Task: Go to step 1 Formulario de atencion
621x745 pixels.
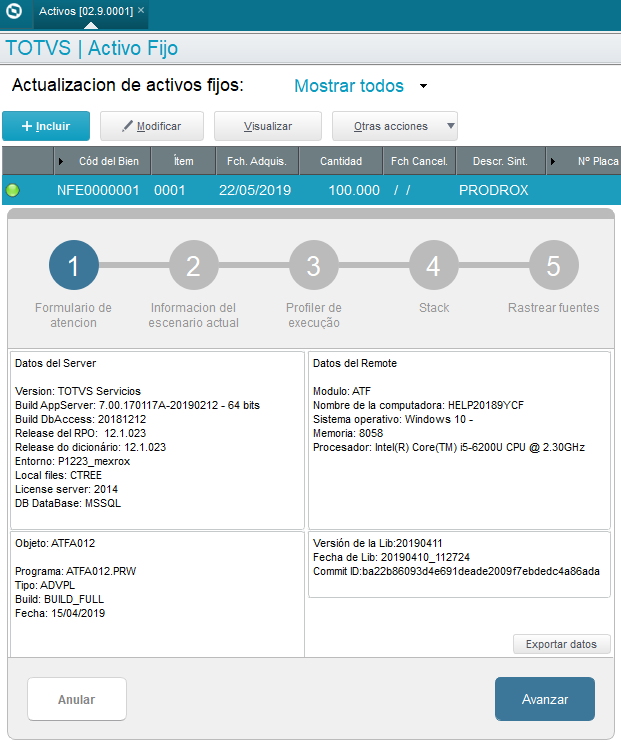Action: tap(74, 265)
